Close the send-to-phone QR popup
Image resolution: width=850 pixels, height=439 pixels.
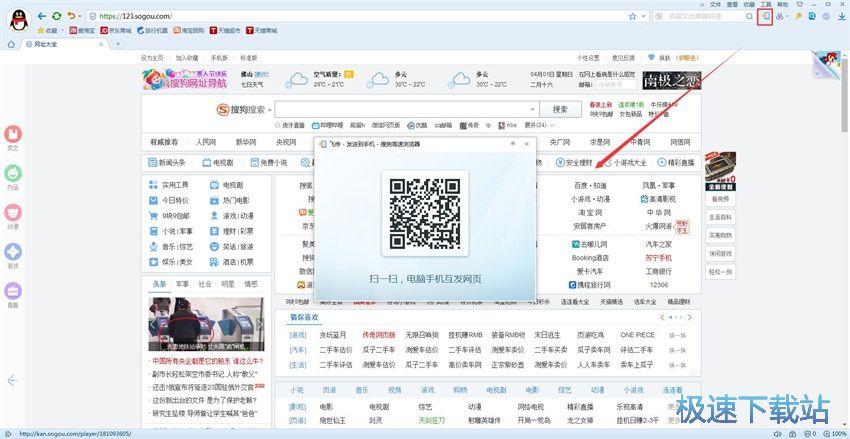tap(527, 144)
